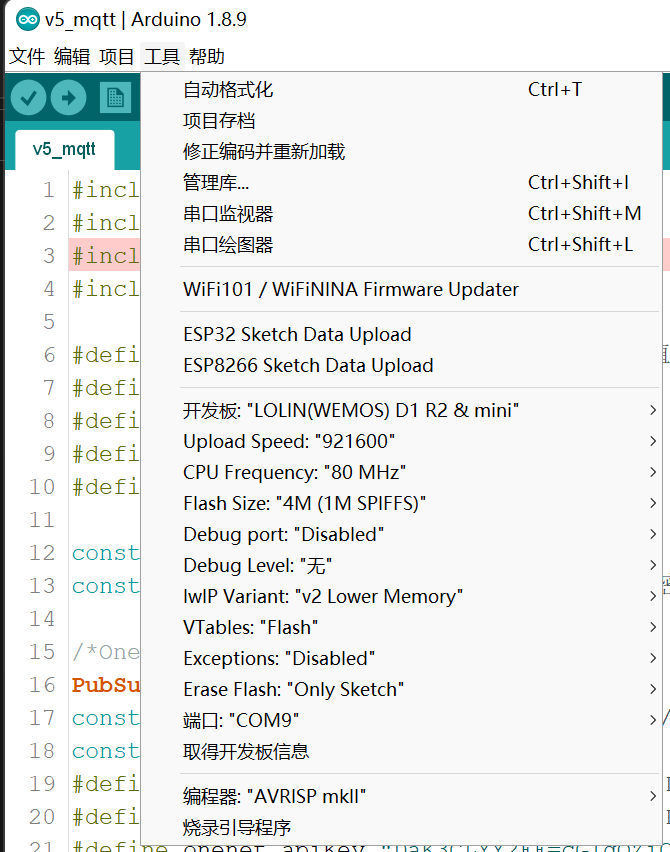
Task: Click the const keyword on line 17
Action: click(105, 718)
